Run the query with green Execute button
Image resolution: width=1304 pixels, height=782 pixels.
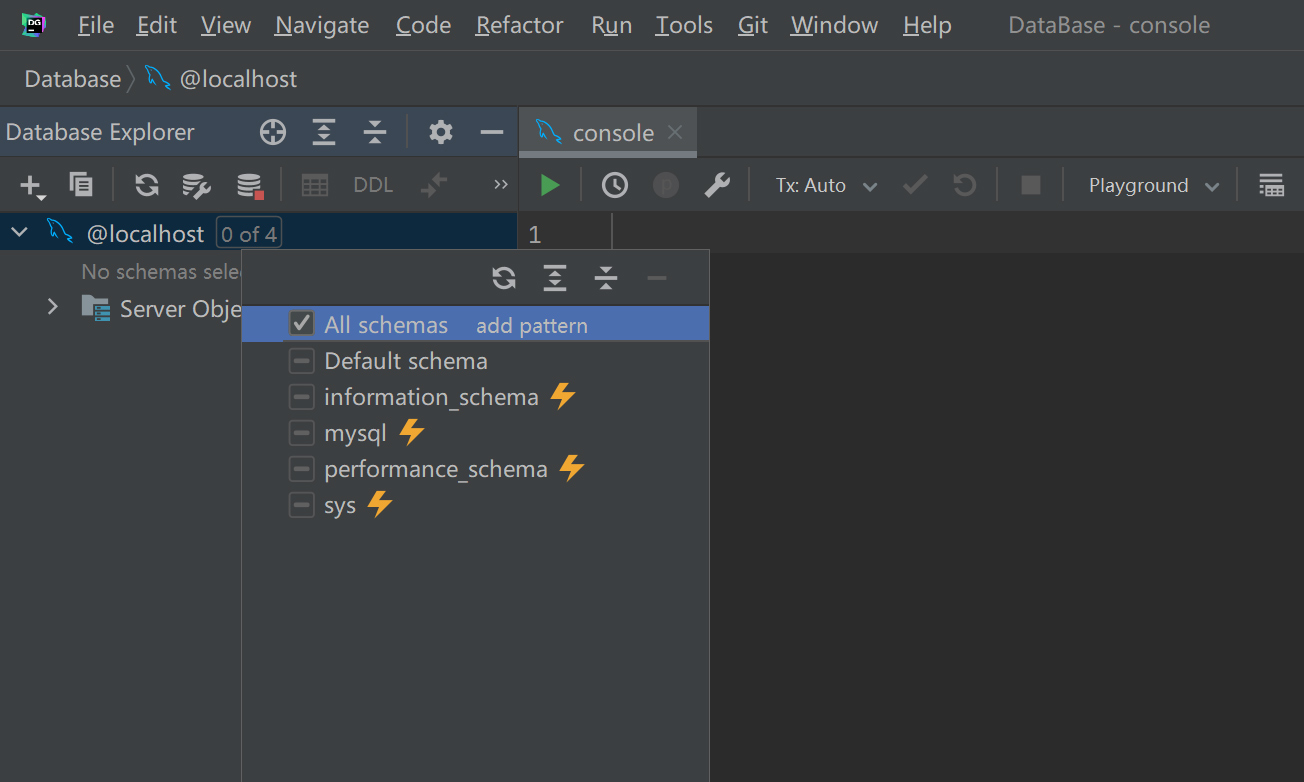click(549, 185)
